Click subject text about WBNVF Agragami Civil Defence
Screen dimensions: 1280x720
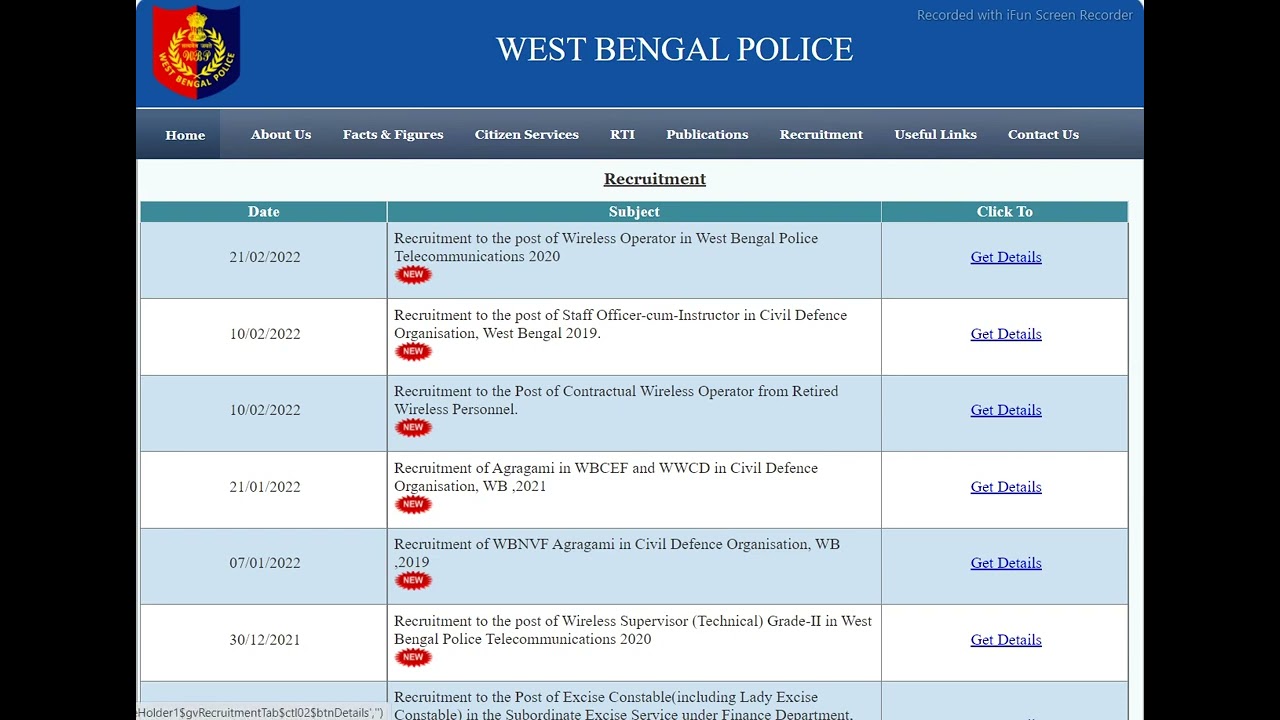tap(617, 553)
